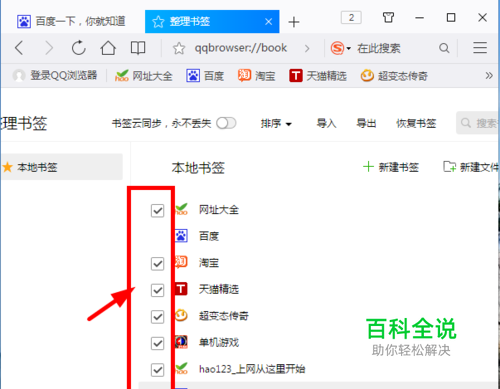Click the 恢复书签 button
The width and height of the screenshot is (500, 389).
[x=416, y=123]
